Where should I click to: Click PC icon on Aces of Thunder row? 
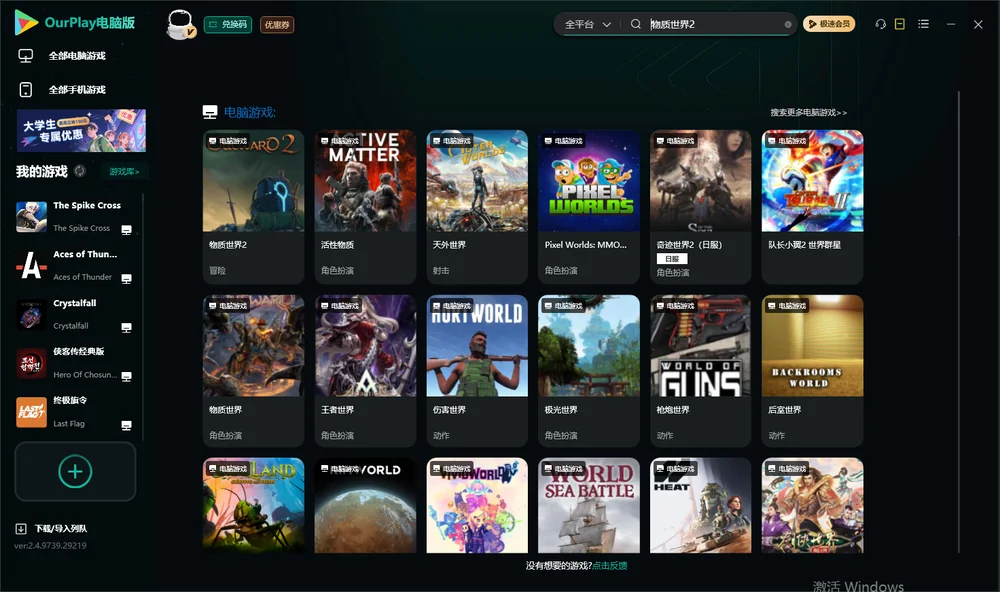click(126, 279)
